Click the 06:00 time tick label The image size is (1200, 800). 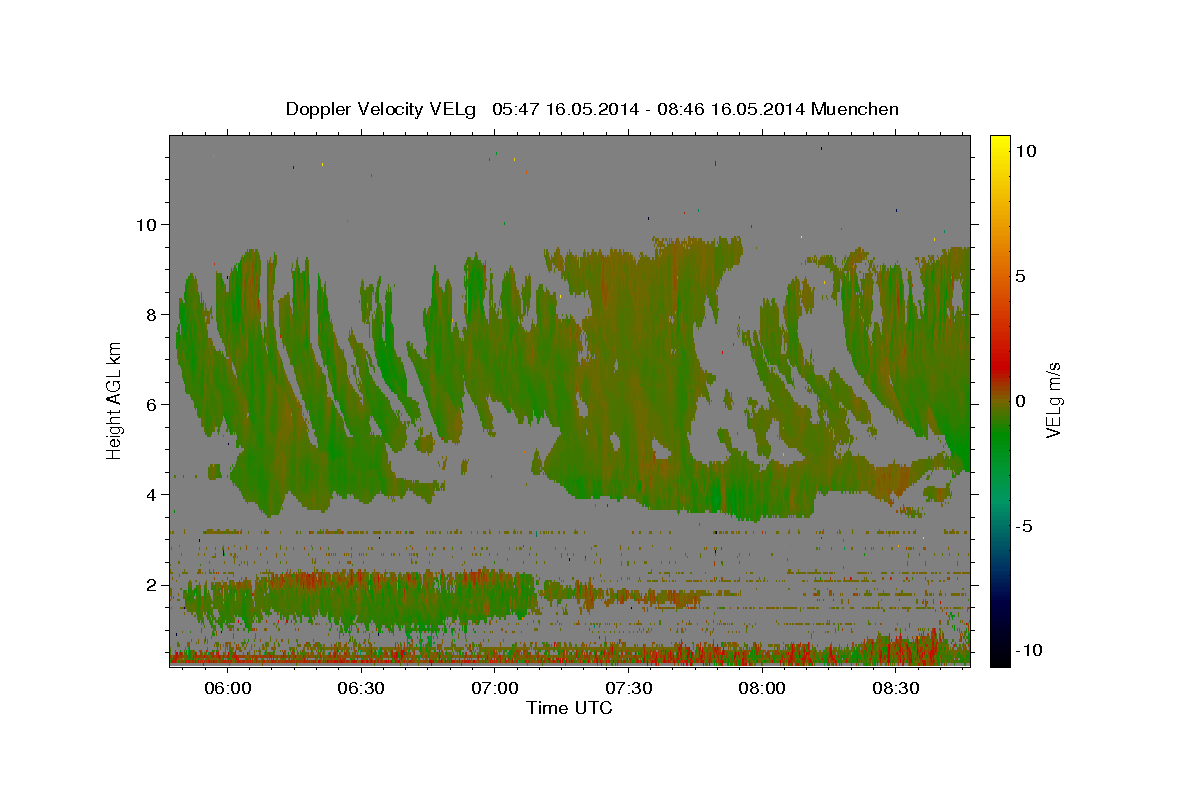227,689
